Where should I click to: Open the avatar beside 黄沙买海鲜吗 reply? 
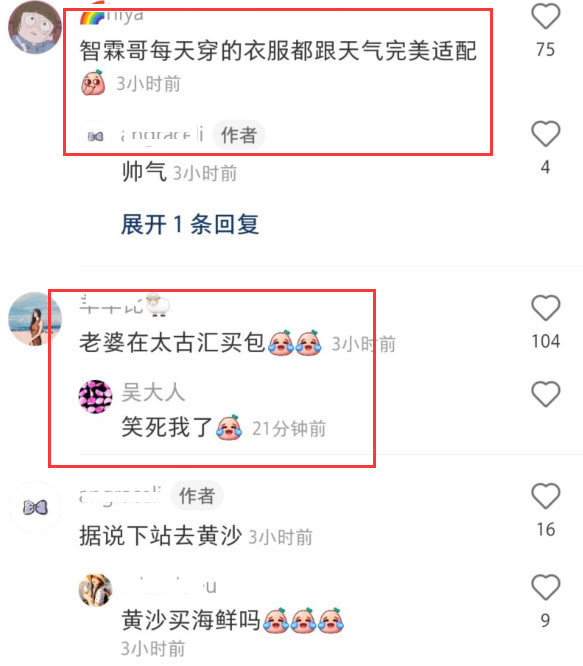tap(96, 590)
